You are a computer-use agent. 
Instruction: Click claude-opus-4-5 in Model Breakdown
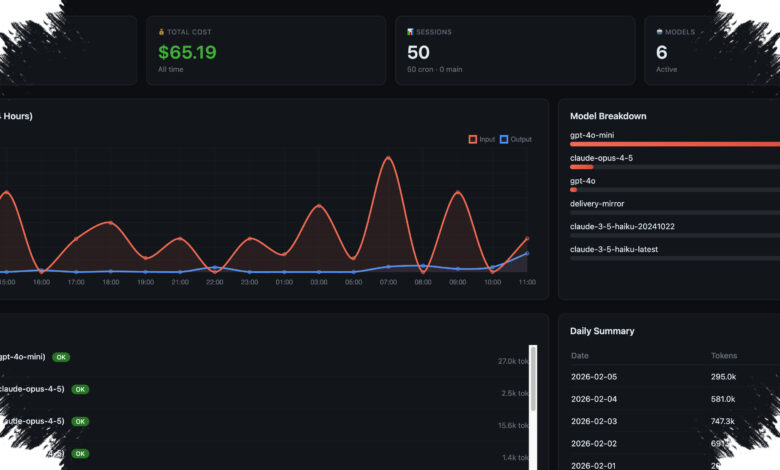tap(601, 158)
